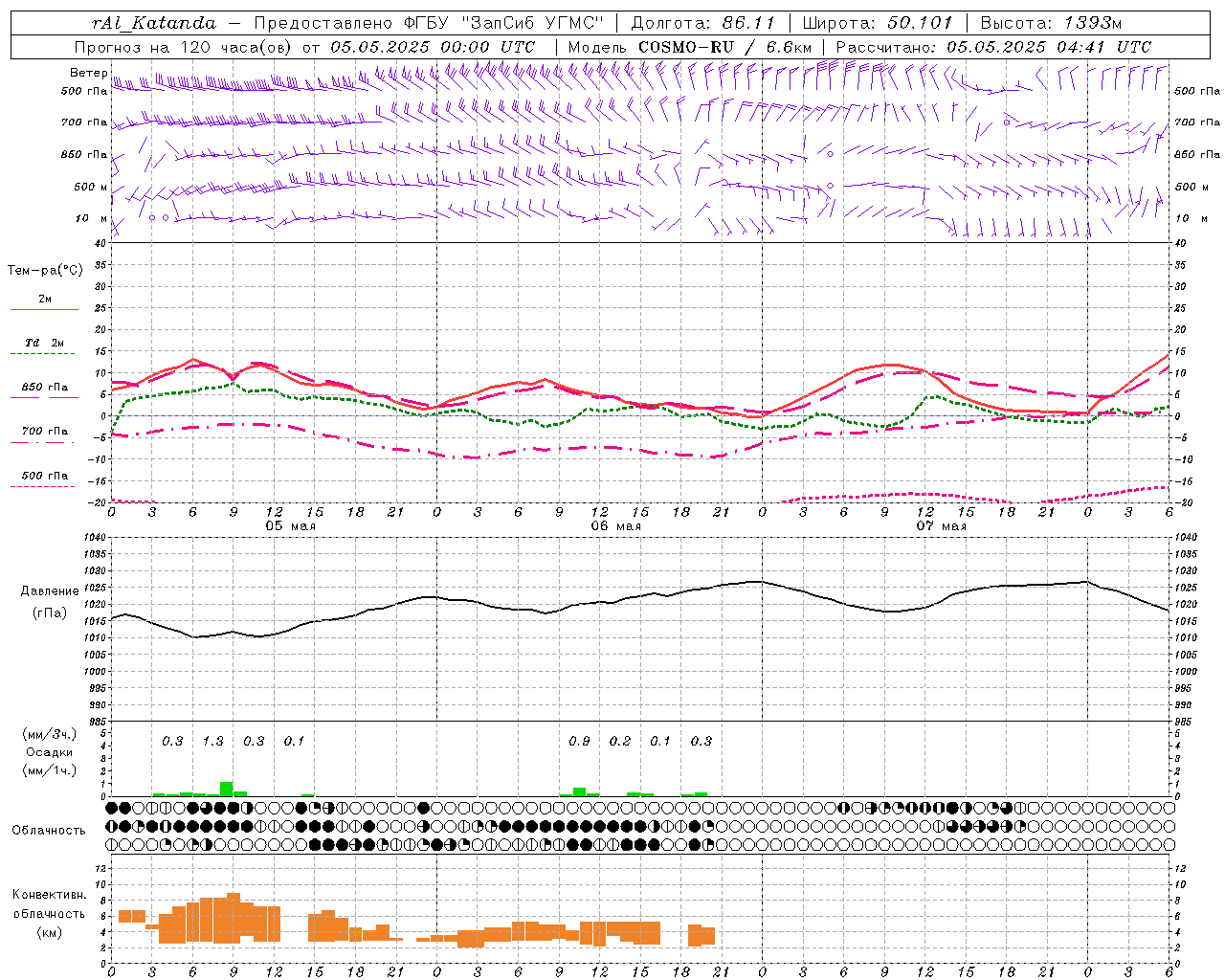Viewport: 1225px width, 980px height.
Task: Click the 1.3 precipitation amount value
Action: click(212, 741)
